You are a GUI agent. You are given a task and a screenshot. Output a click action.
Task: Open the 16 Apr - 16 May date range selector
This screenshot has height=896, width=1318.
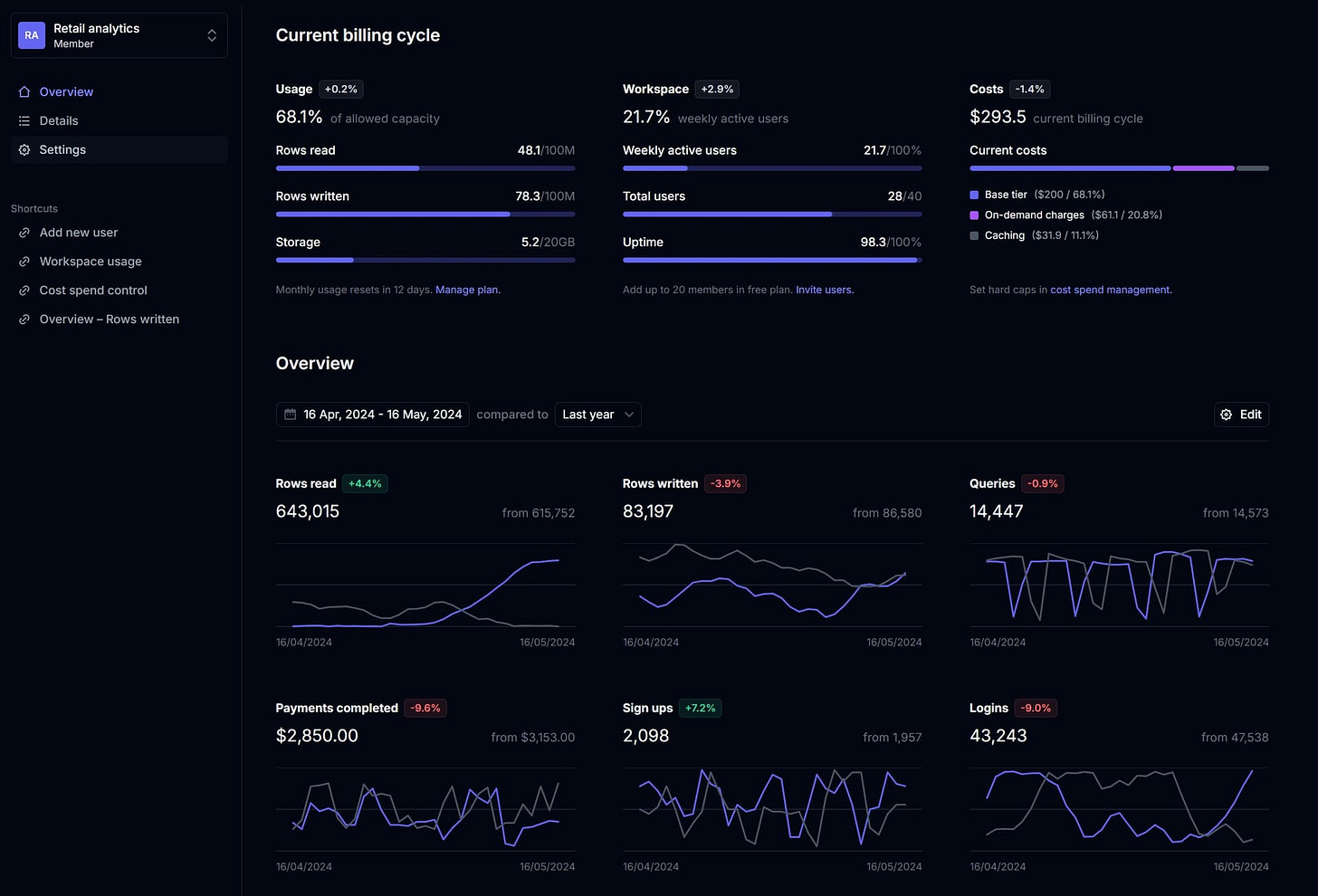(x=372, y=414)
